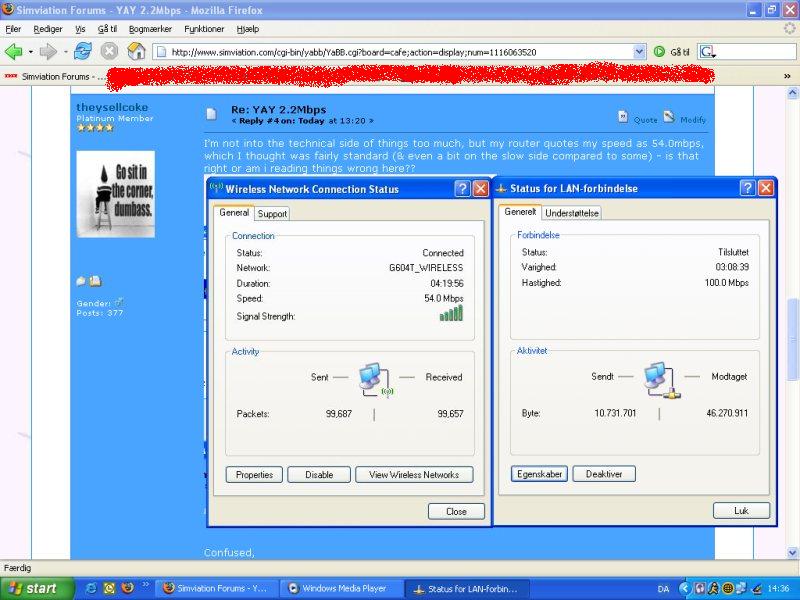Switch to the Support tab
Viewport: 800px width, 600px height.
pyautogui.click(x=272, y=213)
